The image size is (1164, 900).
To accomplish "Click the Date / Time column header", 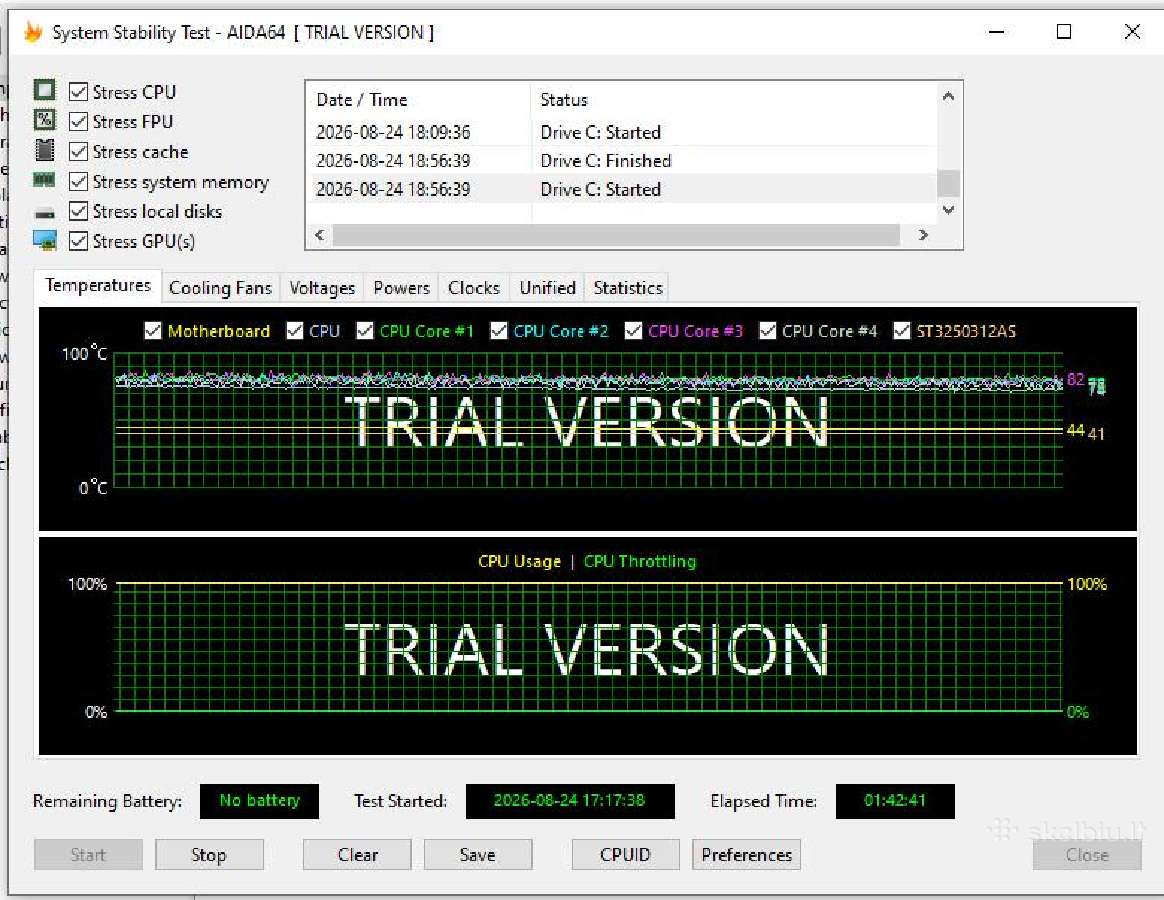I will pos(419,100).
